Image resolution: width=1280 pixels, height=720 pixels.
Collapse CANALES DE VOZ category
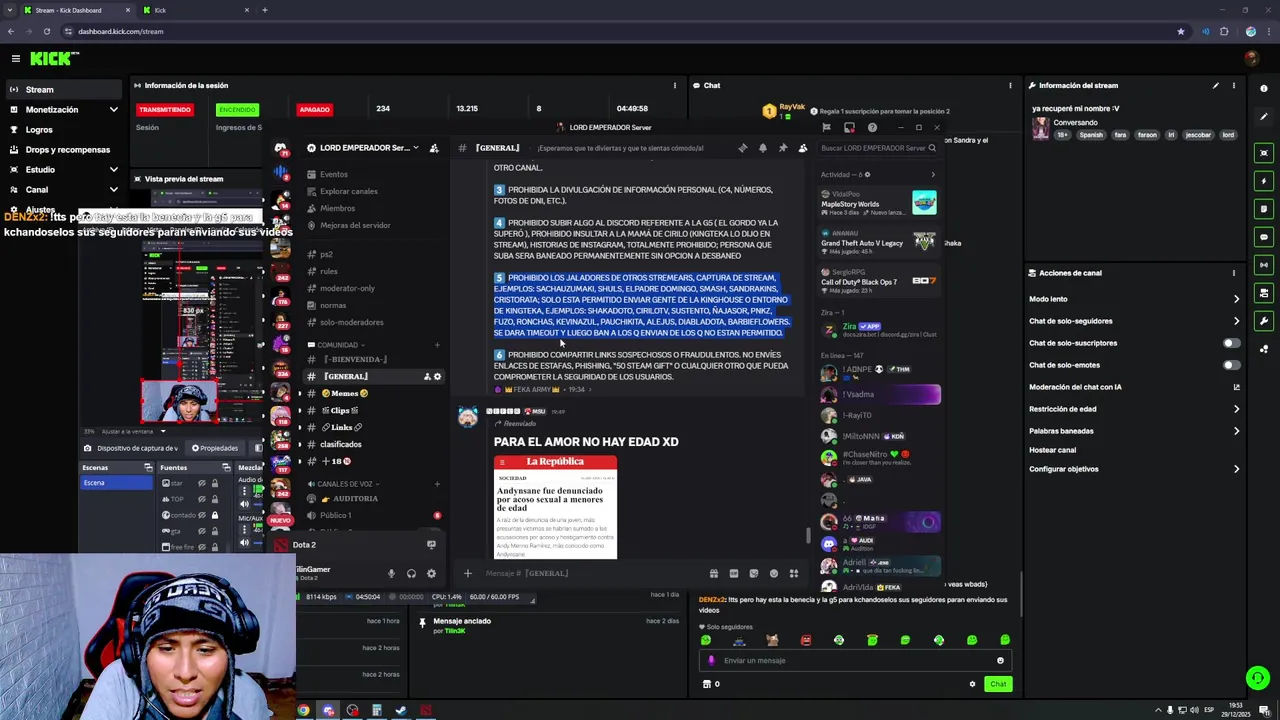345,484
